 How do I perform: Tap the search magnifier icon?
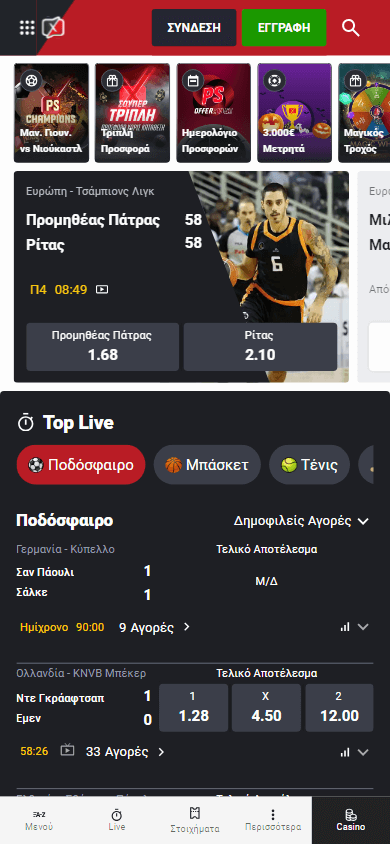coord(351,27)
